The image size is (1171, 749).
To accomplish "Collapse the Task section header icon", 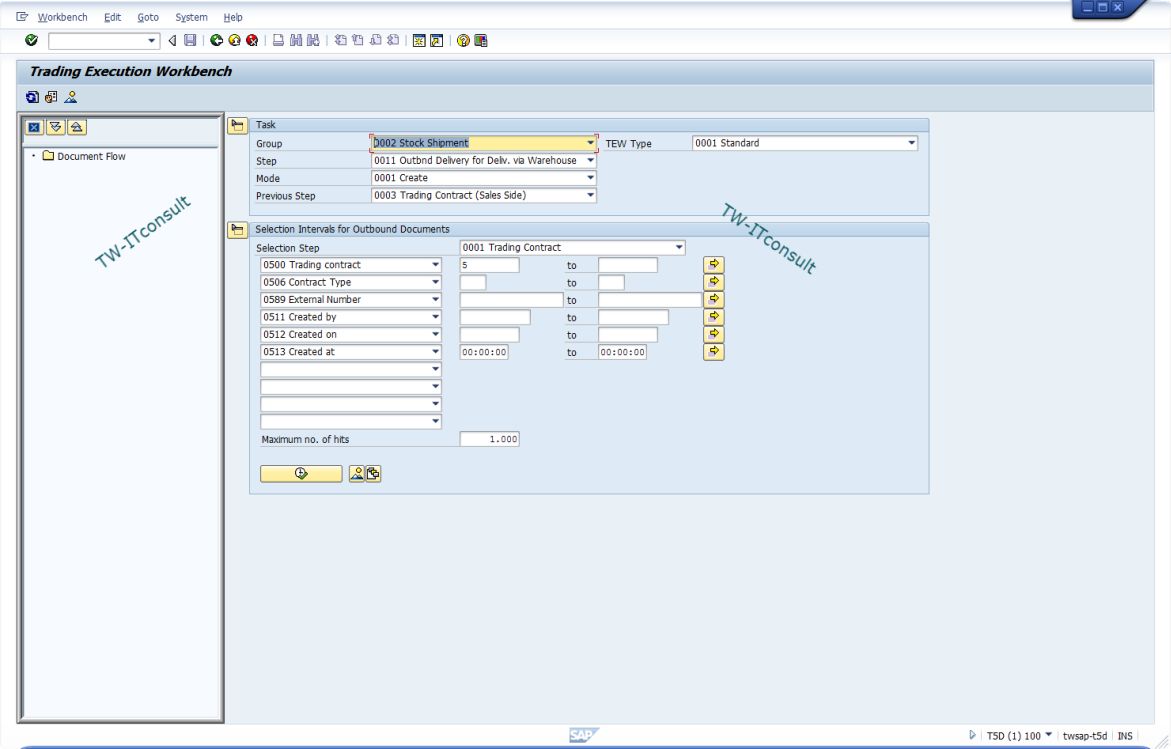I will (239, 124).
